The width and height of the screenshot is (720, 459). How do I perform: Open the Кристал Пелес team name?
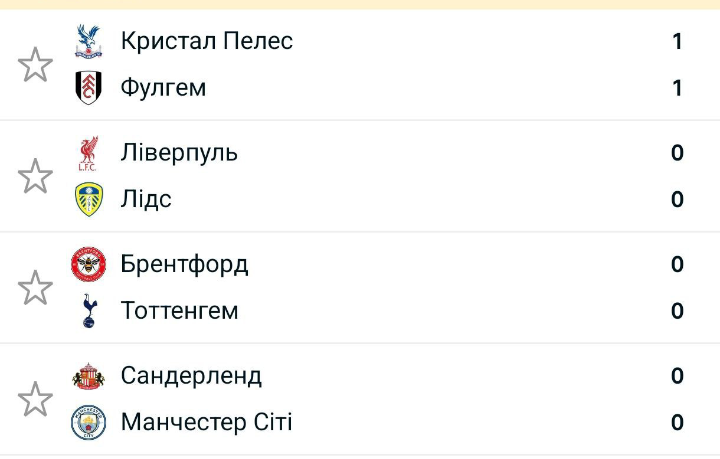click(206, 41)
